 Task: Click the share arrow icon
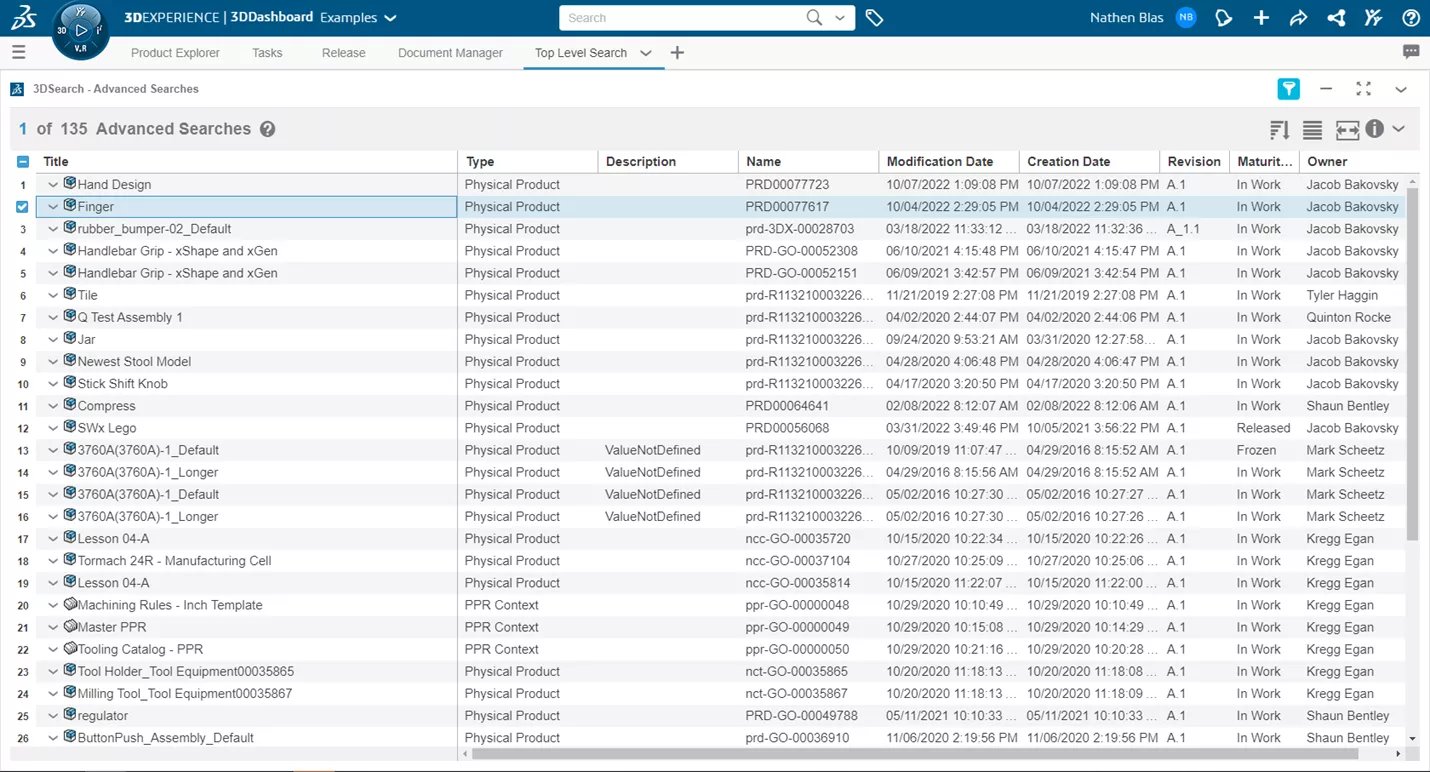pyautogui.click(x=1298, y=18)
